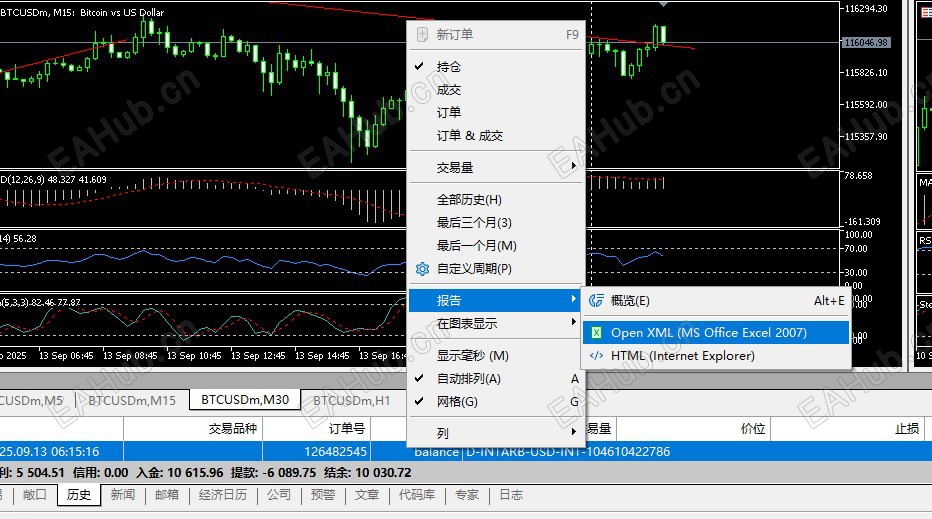Select Open XML (MS Office Excel 2007) report

point(716,332)
